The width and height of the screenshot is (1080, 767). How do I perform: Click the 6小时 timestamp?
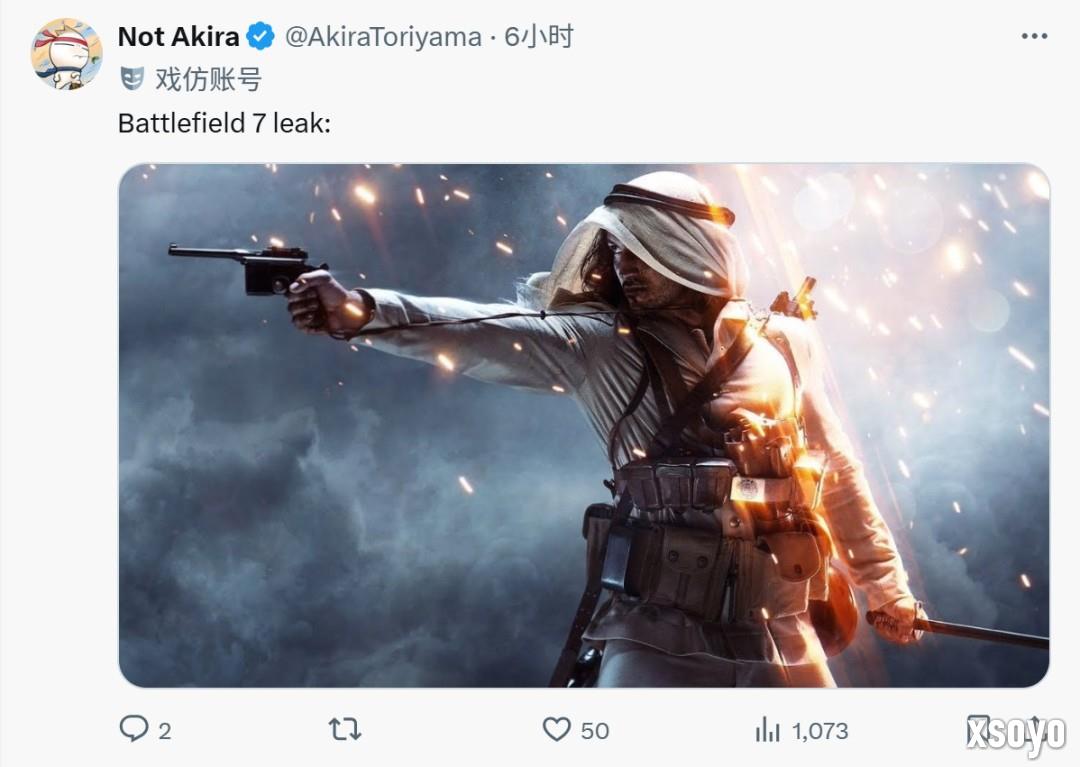click(x=538, y=37)
